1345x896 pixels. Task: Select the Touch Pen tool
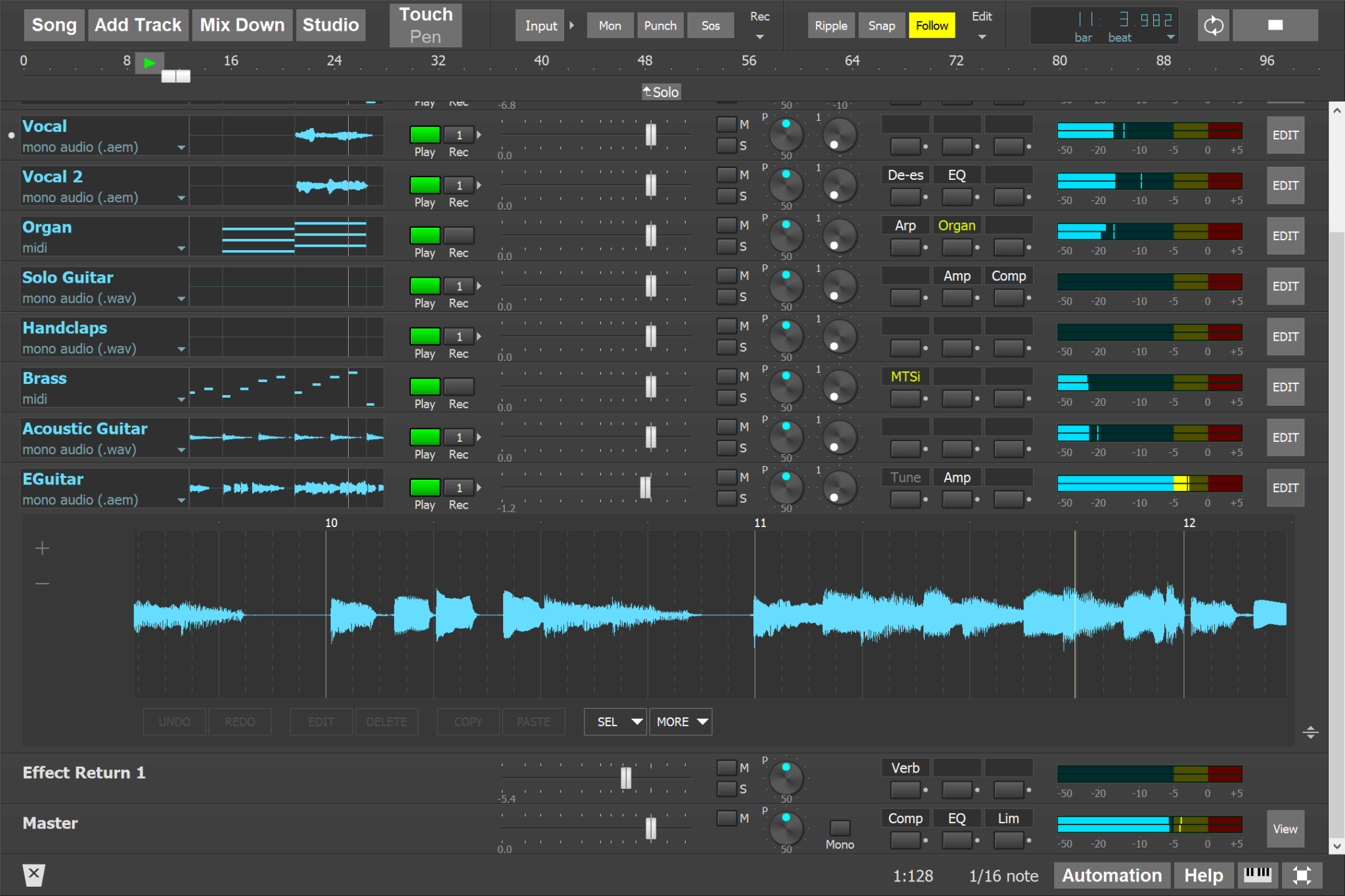tap(424, 25)
